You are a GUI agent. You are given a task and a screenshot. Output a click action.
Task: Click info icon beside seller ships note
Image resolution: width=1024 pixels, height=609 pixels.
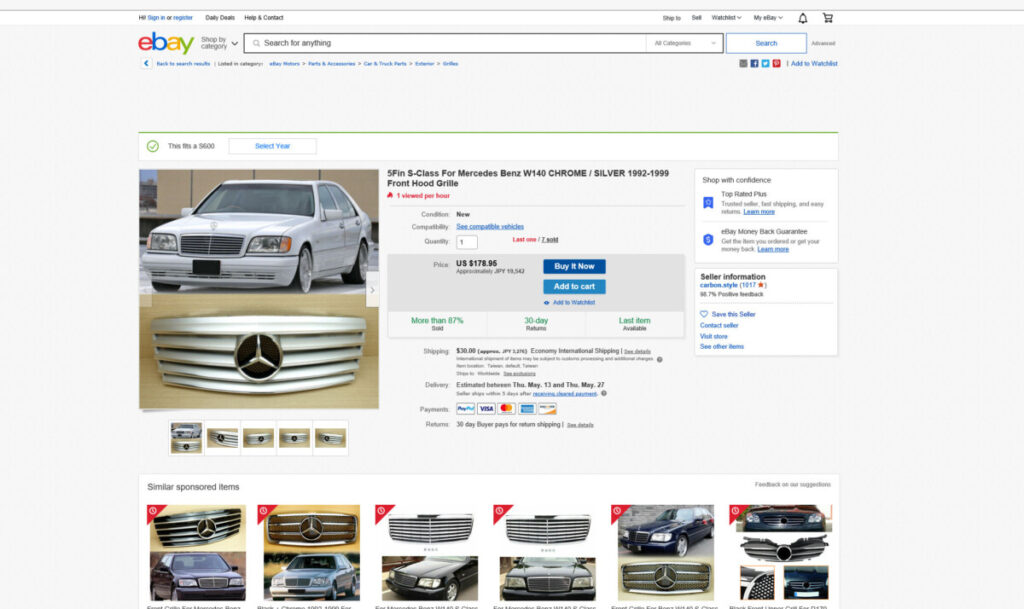tap(604, 394)
